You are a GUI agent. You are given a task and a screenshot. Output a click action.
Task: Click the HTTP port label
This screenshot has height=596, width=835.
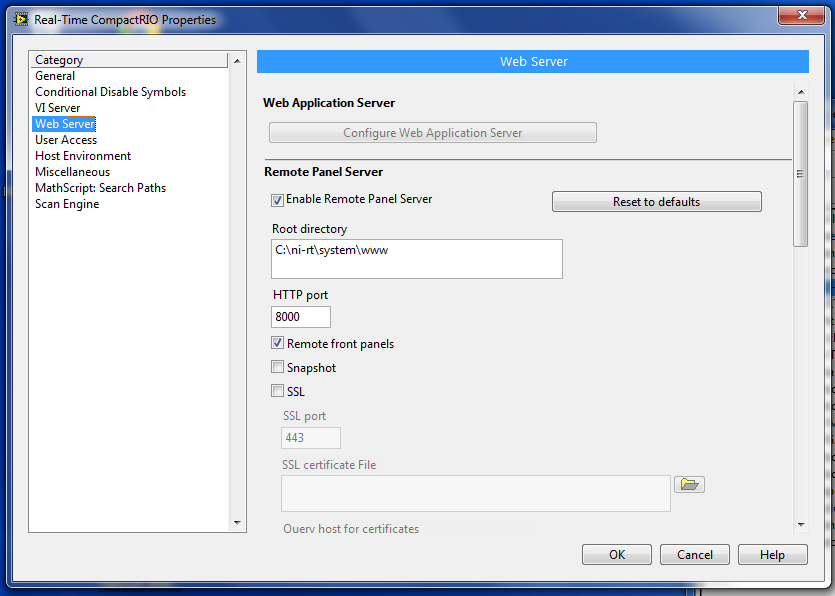[300, 295]
